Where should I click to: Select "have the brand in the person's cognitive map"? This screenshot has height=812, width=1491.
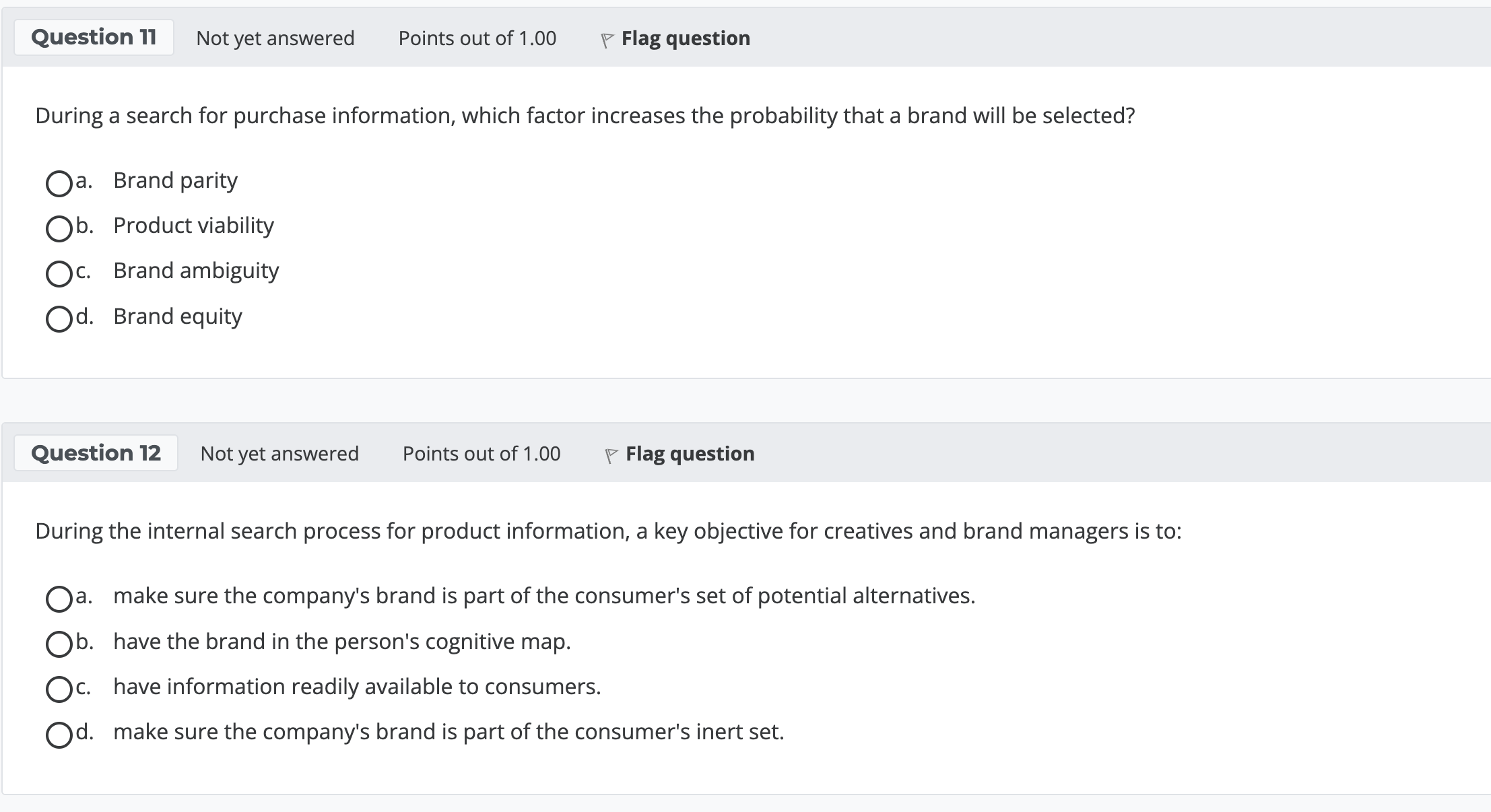(x=59, y=642)
